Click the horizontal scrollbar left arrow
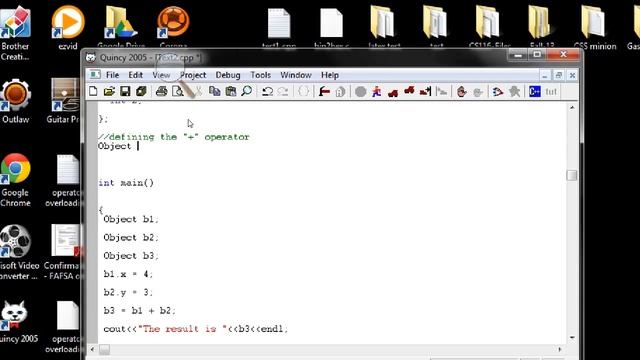The image size is (640, 360). [x=93, y=349]
